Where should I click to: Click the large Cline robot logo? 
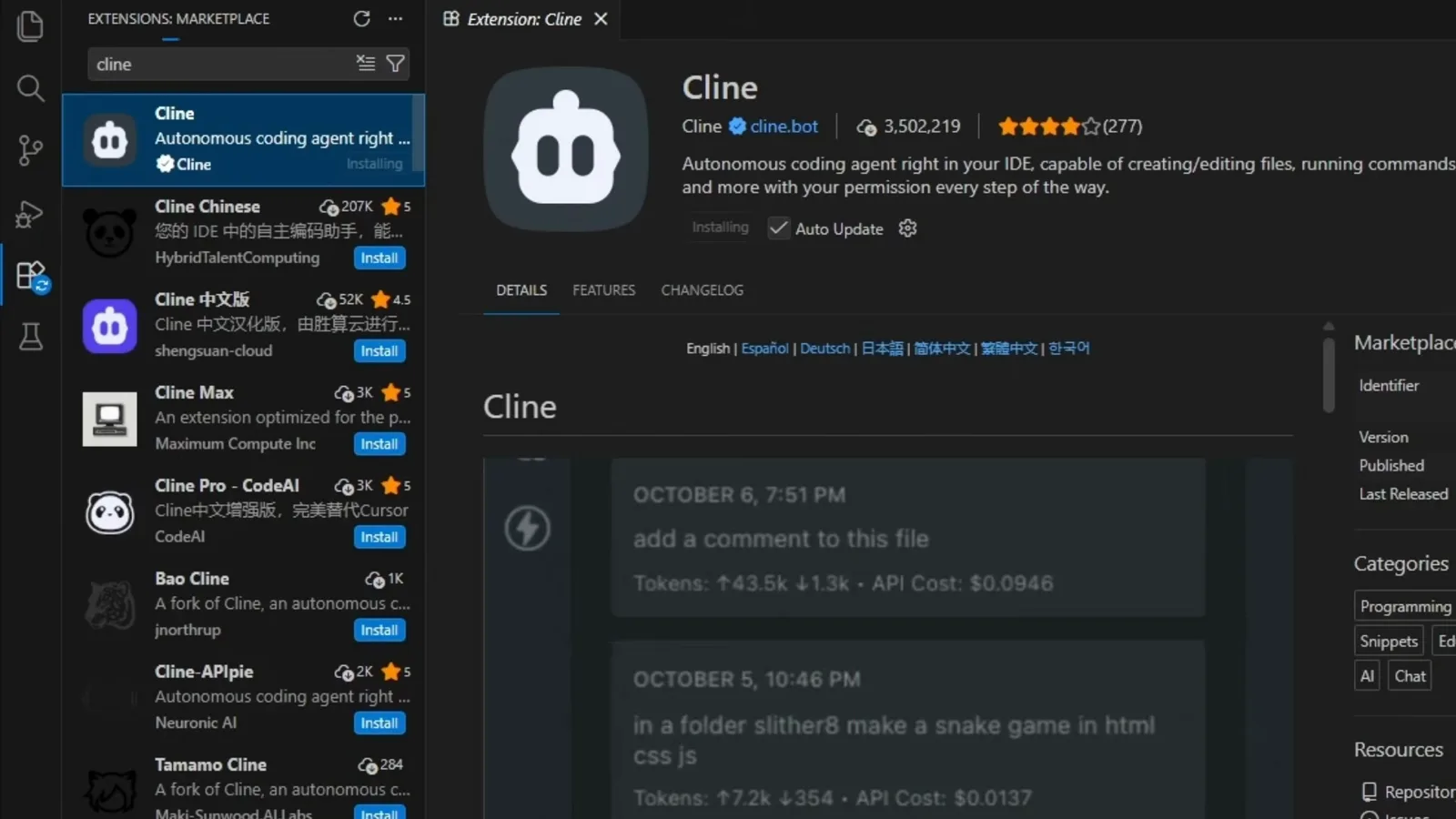pos(566,148)
